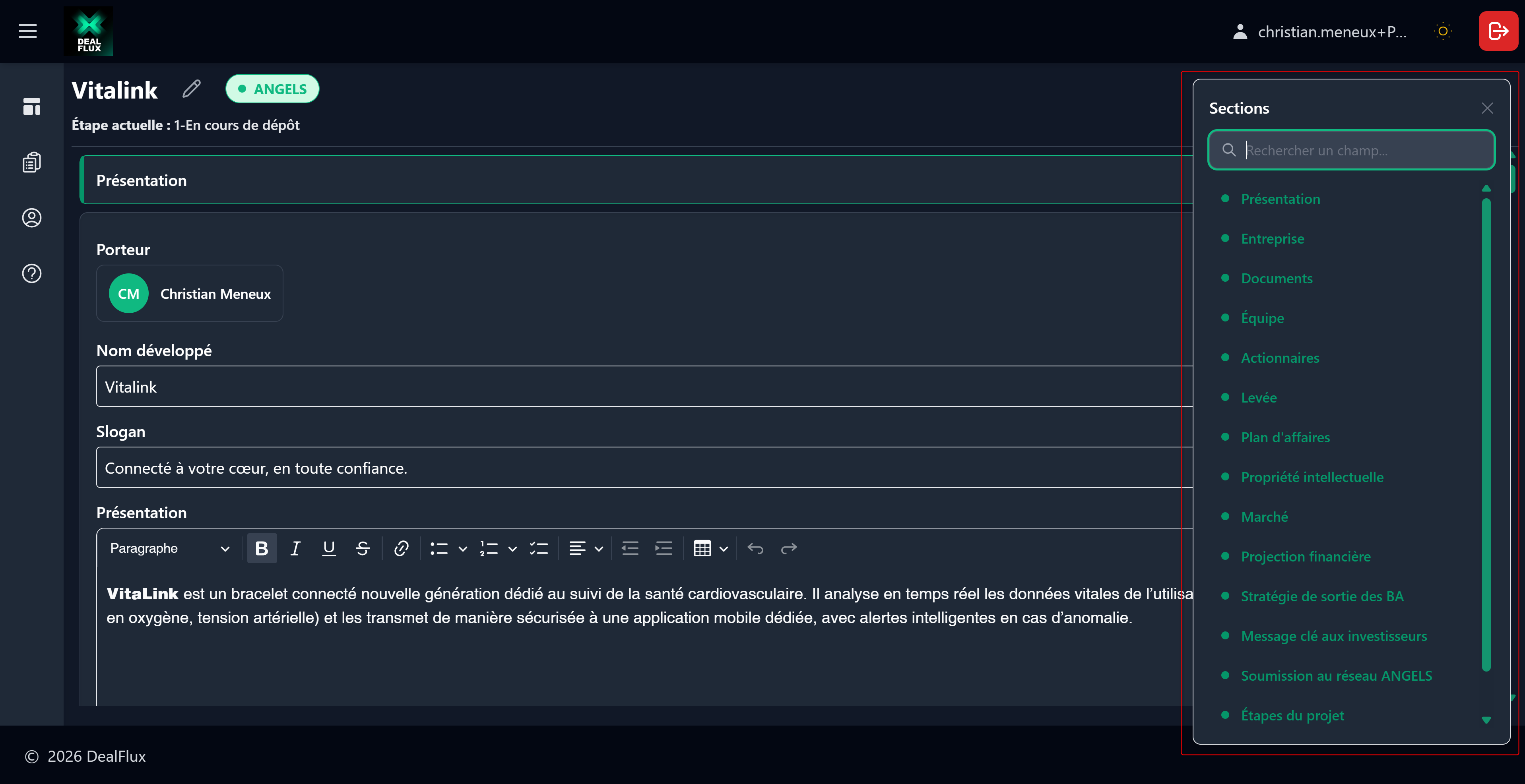Click the ANGELS badge
The height and width of the screenshot is (784, 1525).
tap(272, 89)
